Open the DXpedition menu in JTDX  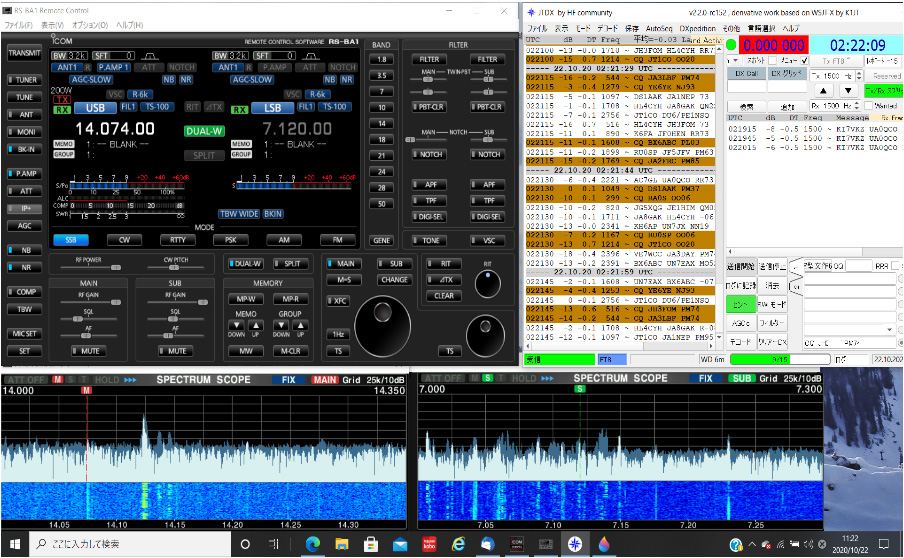697,28
